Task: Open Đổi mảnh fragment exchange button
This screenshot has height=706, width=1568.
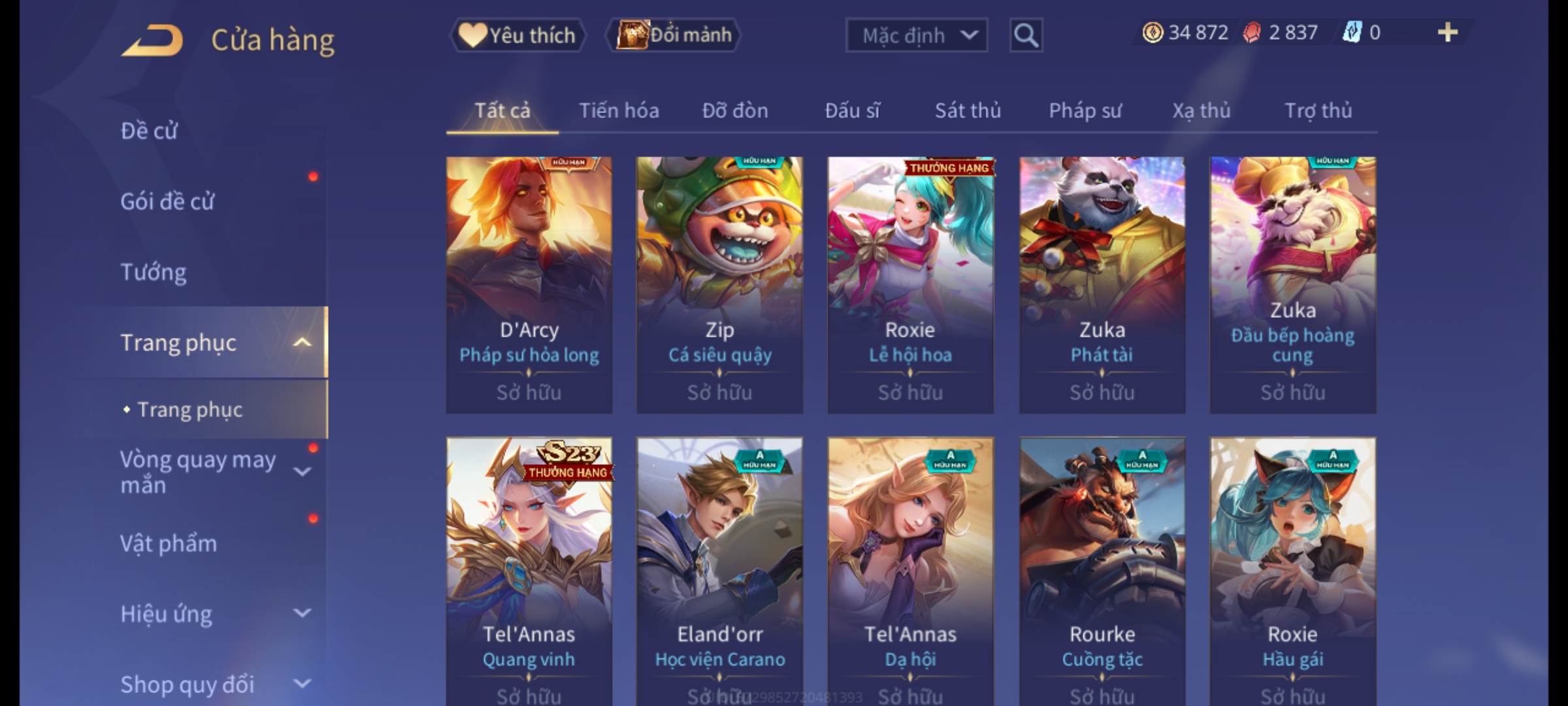Action: click(674, 35)
